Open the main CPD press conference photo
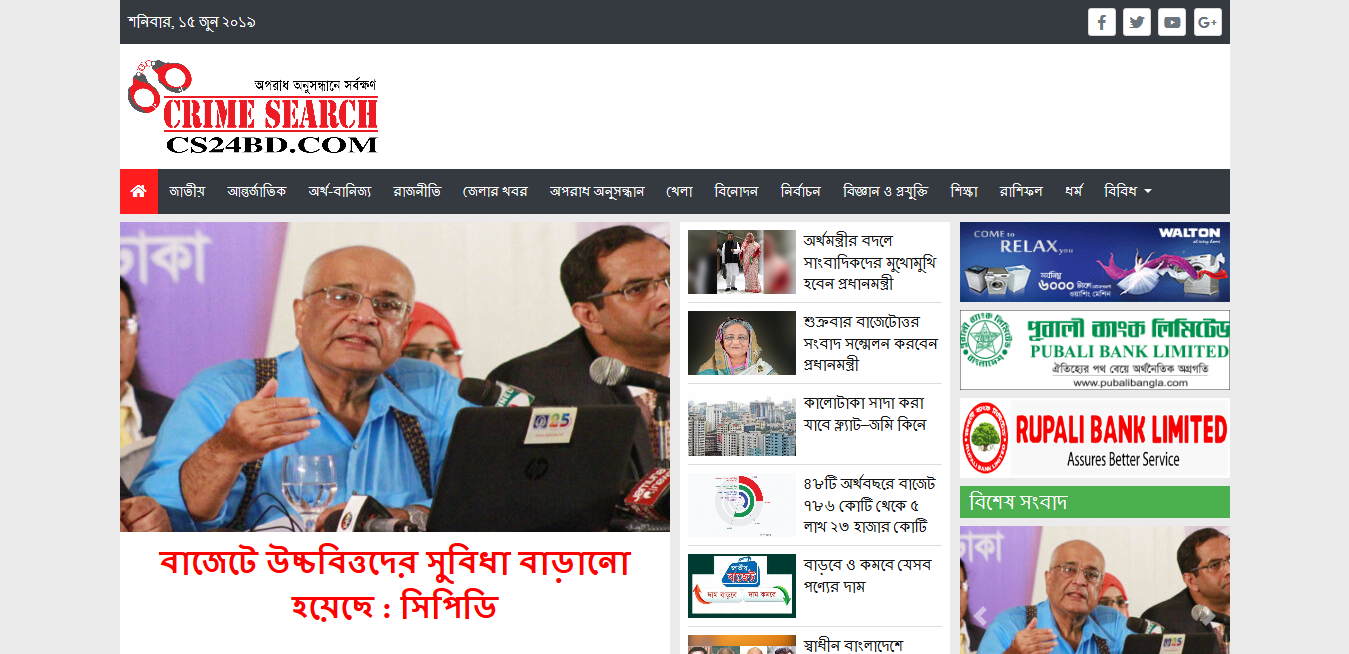The height and width of the screenshot is (654, 1349). pos(395,377)
